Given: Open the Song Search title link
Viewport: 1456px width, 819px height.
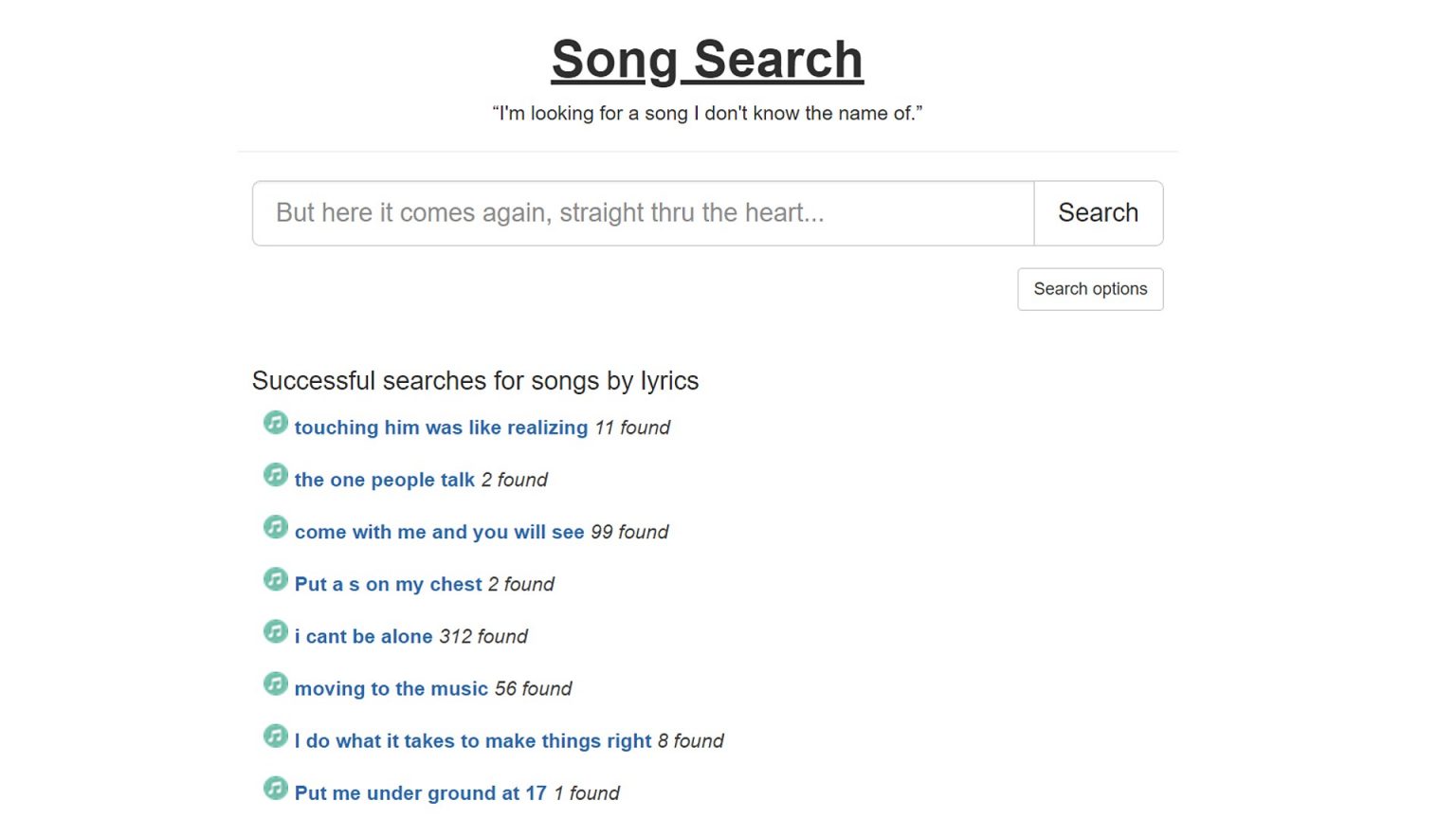Looking at the screenshot, I should [x=707, y=60].
